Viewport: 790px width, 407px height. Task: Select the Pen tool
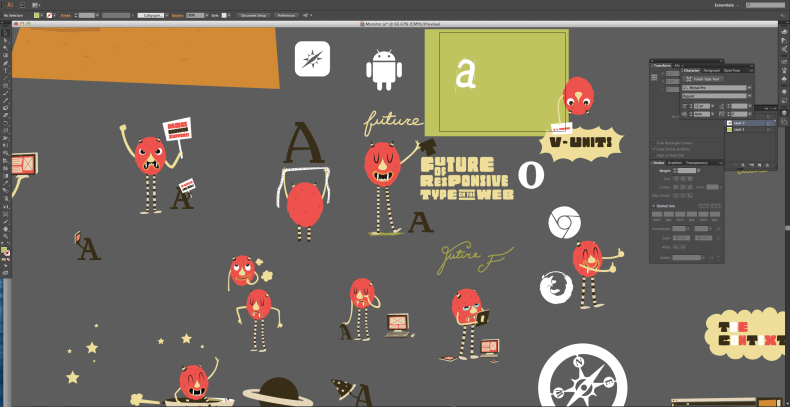[x=6, y=63]
